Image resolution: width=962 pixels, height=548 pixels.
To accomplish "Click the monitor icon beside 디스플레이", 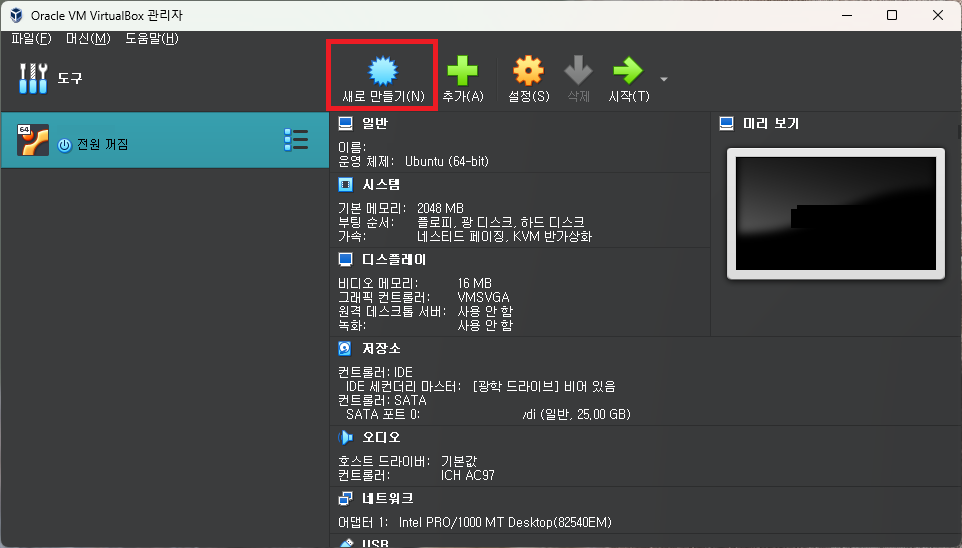I will [x=345, y=260].
